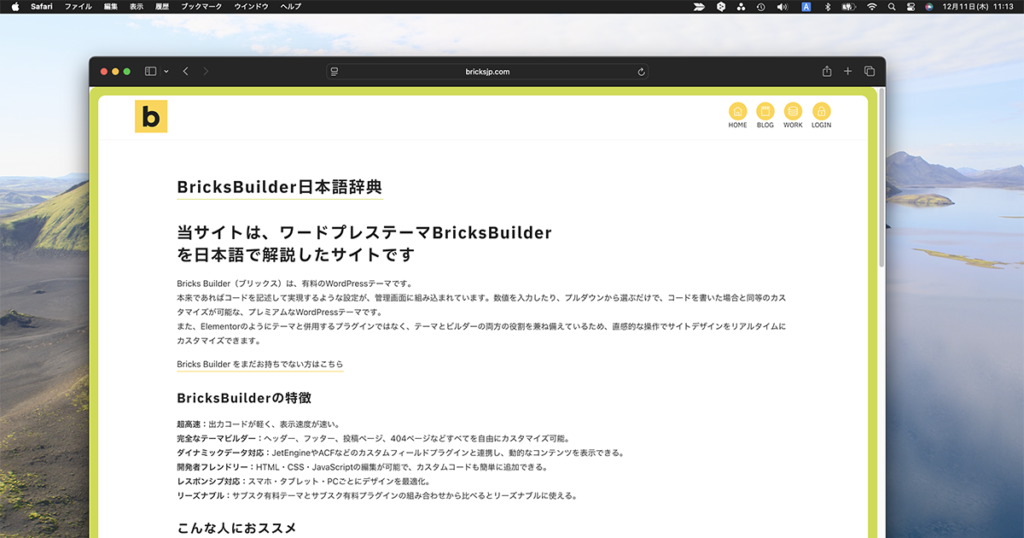Open the WORK icon in site header
Image resolution: width=1024 pixels, height=538 pixels.
click(x=793, y=112)
